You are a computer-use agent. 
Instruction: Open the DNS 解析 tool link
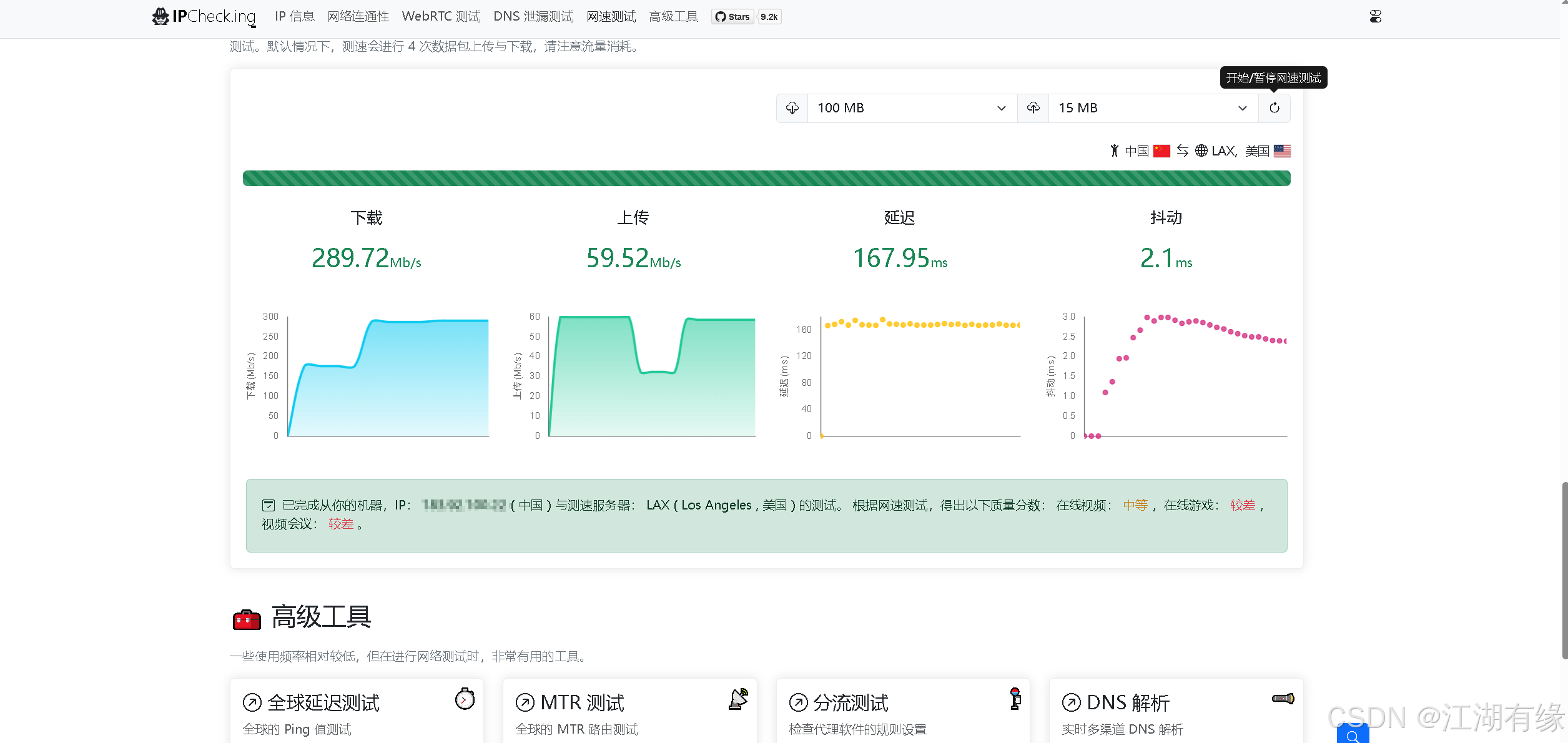(x=1128, y=703)
